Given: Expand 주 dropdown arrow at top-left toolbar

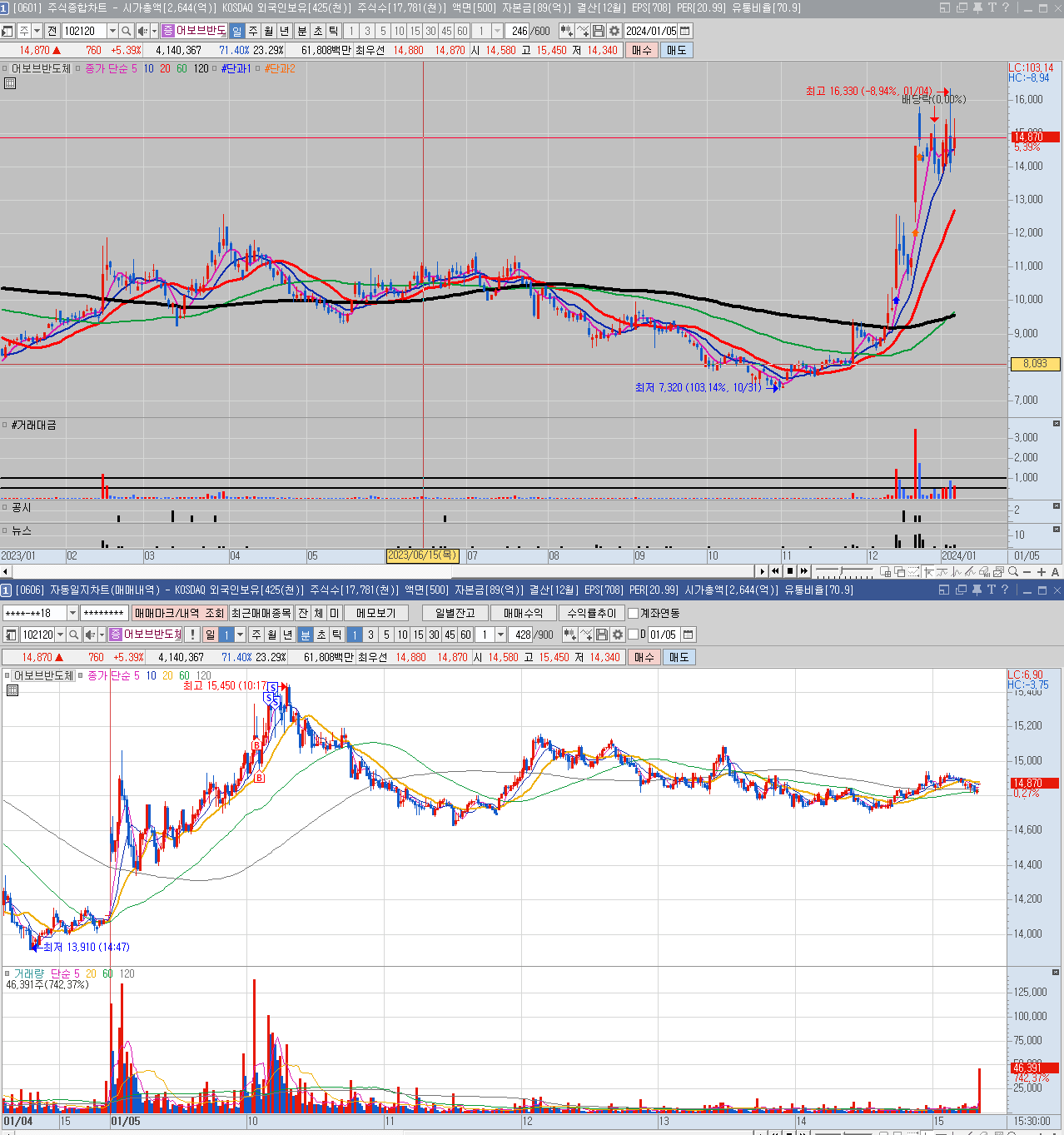Looking at the screenshot, I should (37, 31).
